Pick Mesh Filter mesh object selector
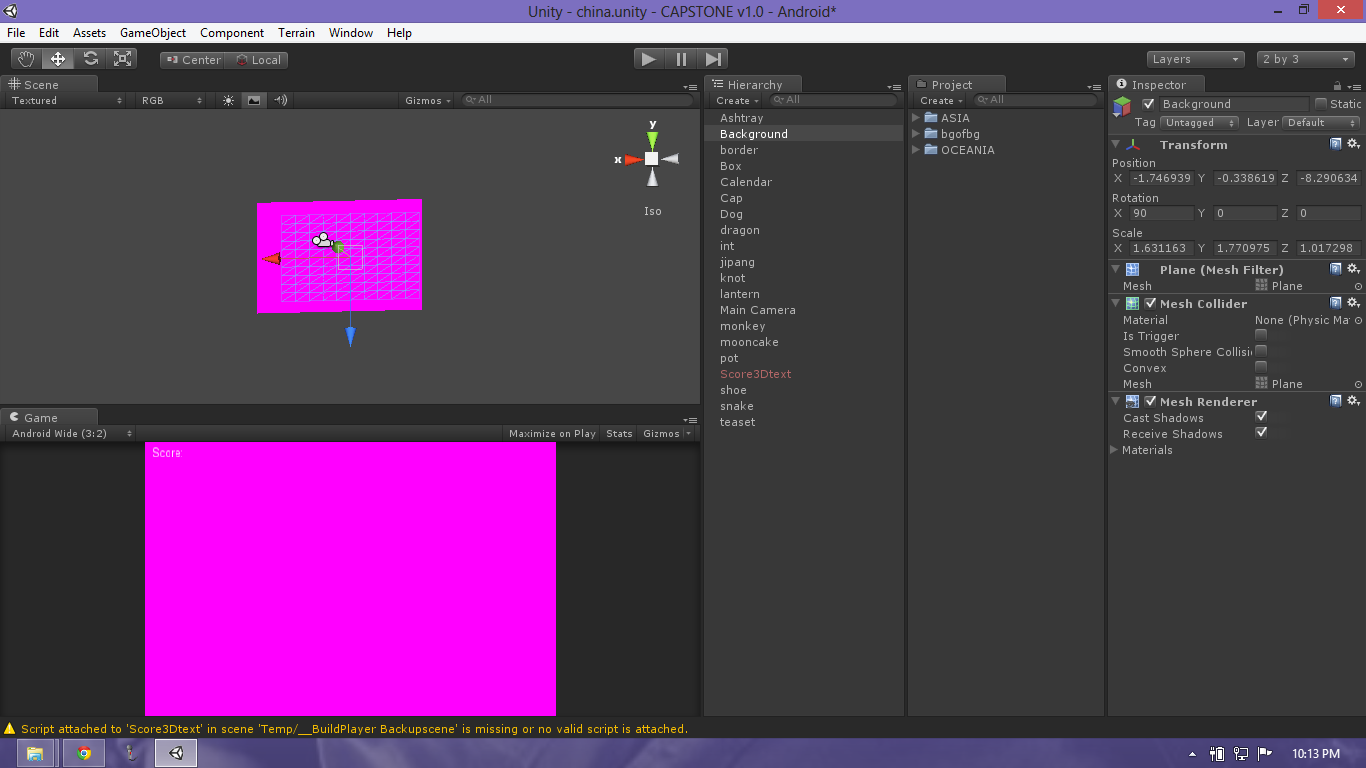 (x=1358, y=286)
